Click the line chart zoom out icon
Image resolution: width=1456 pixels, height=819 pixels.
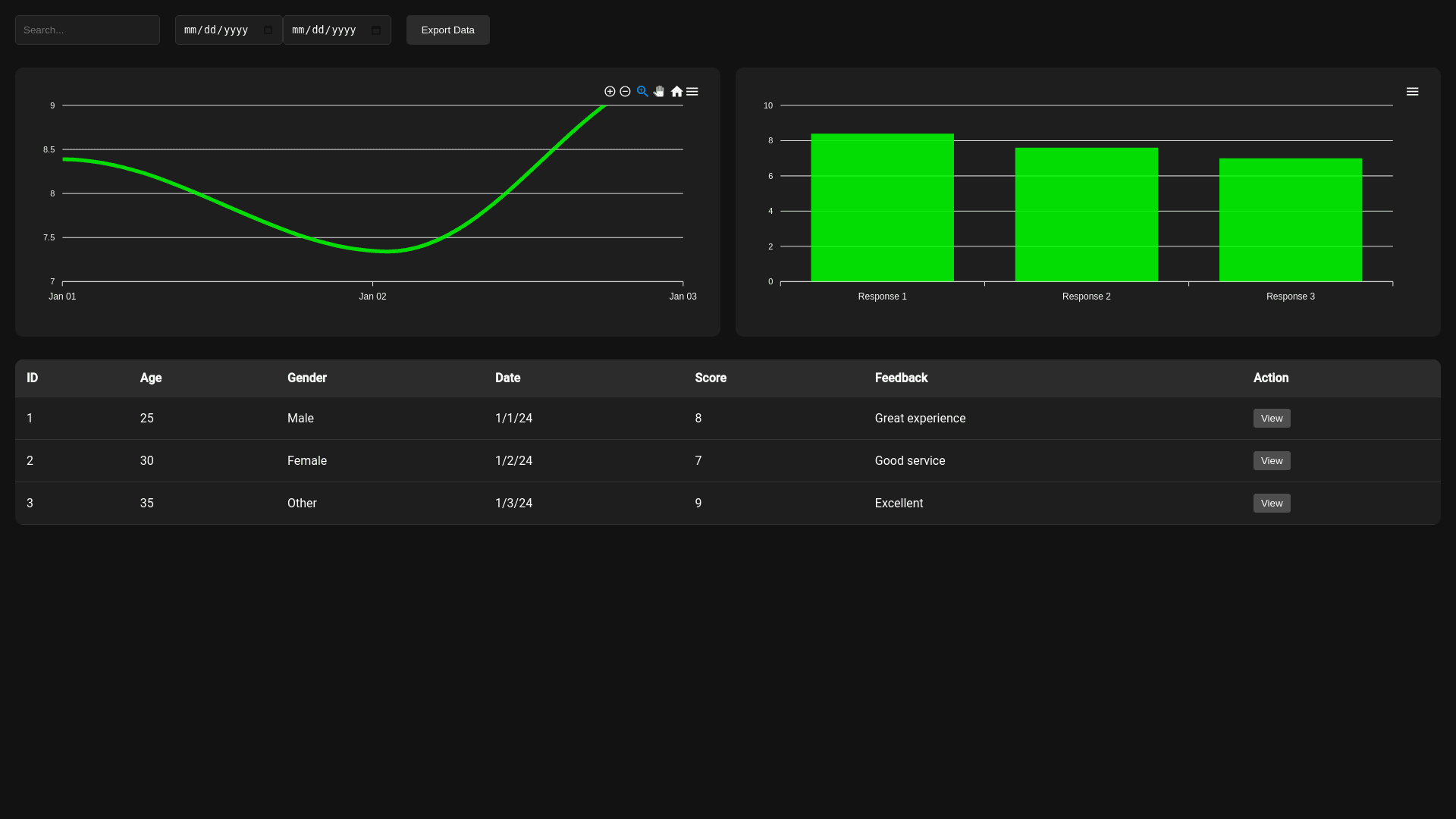(x=626, y=92)
